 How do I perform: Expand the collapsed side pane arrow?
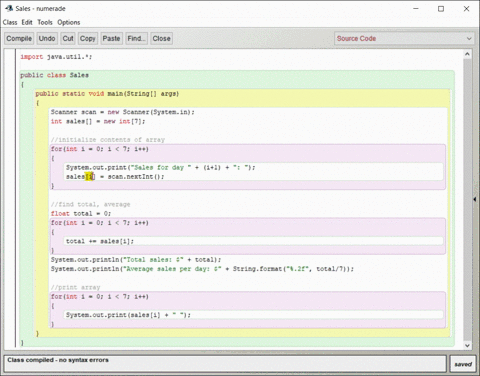click(475, 199)
